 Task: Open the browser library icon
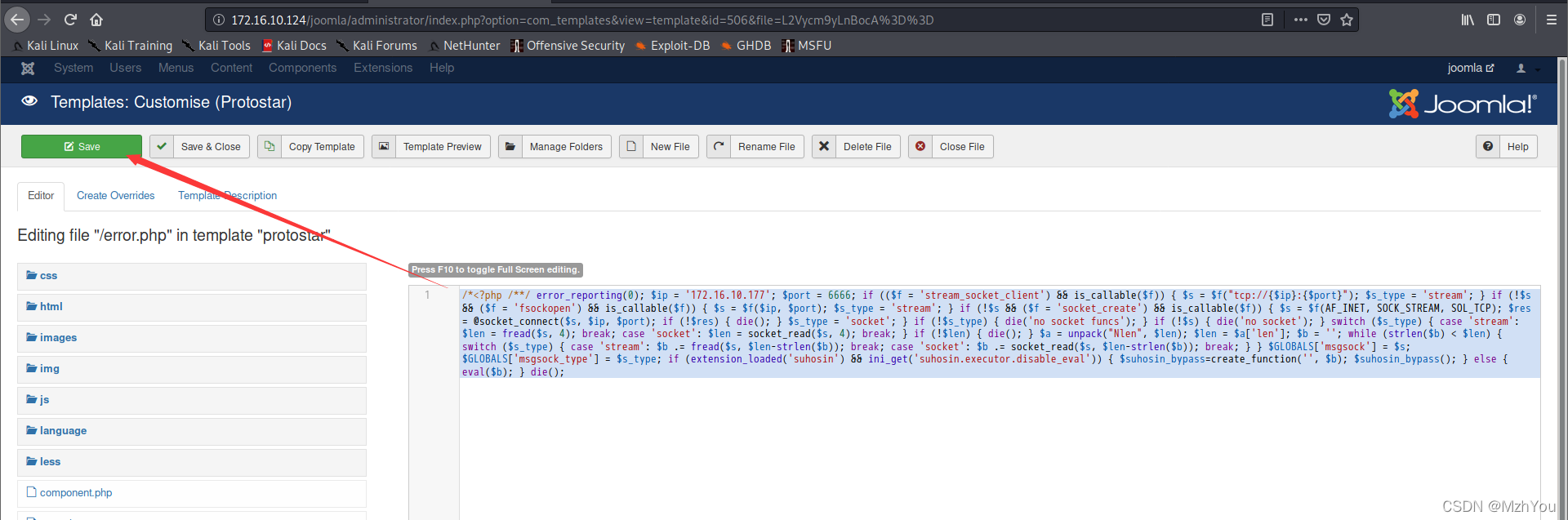(1468, 20)
